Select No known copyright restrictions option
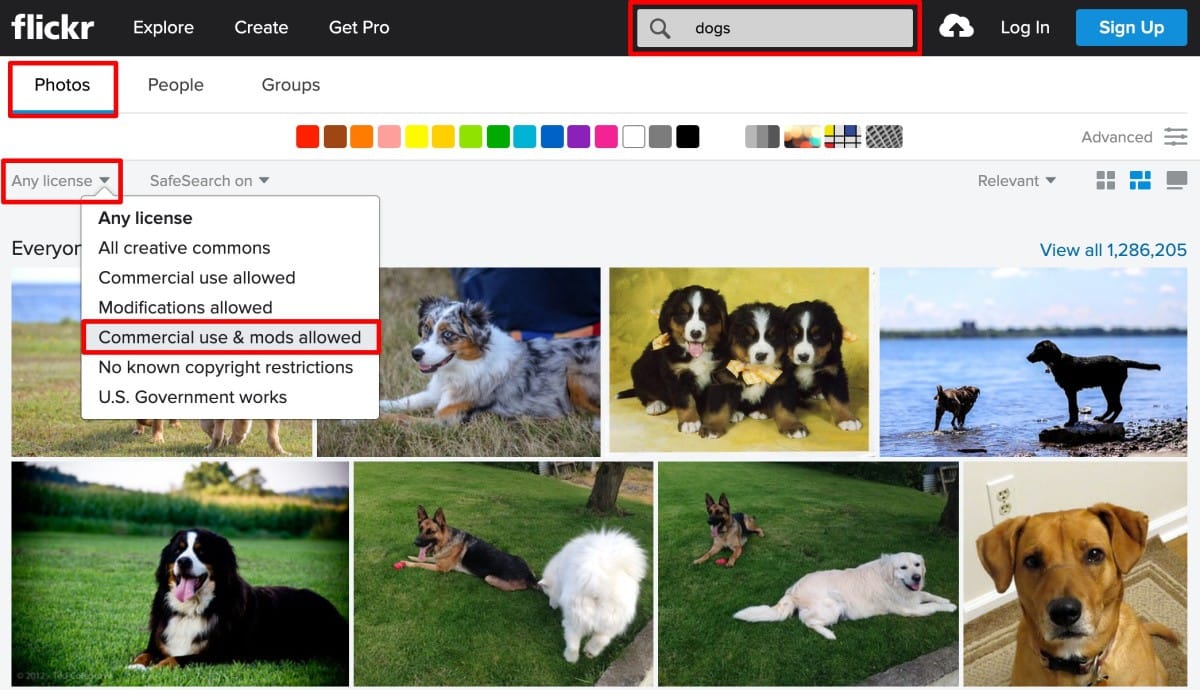This screenshot has width=1200, height=690. pos(225,367)
